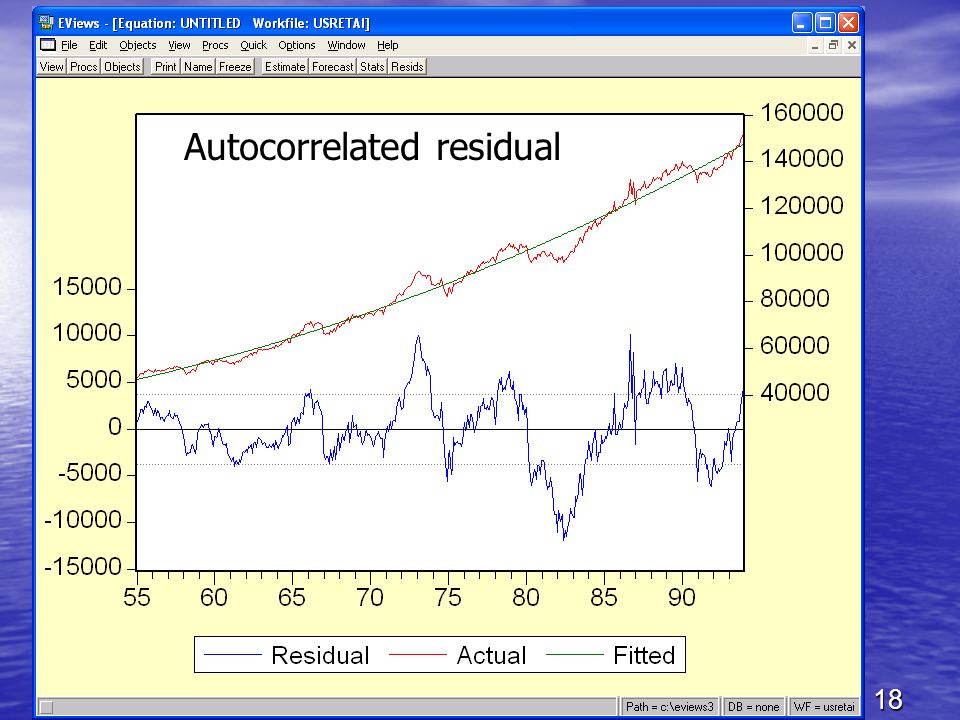Click the Freeze button
The image size is (960, 720).
coord(235,67)
